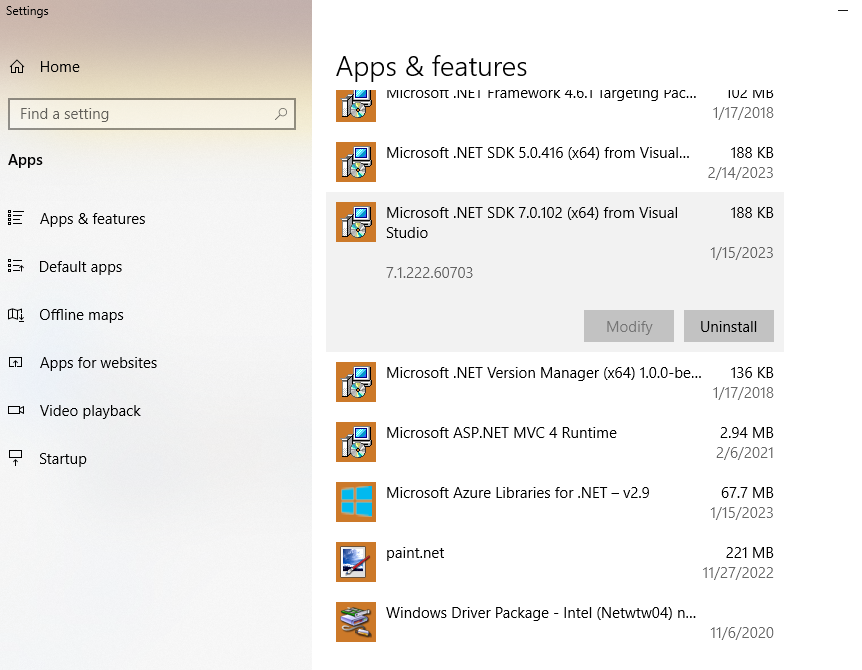Go to Home settings page
Screen dimensions: 862x670
59,67
